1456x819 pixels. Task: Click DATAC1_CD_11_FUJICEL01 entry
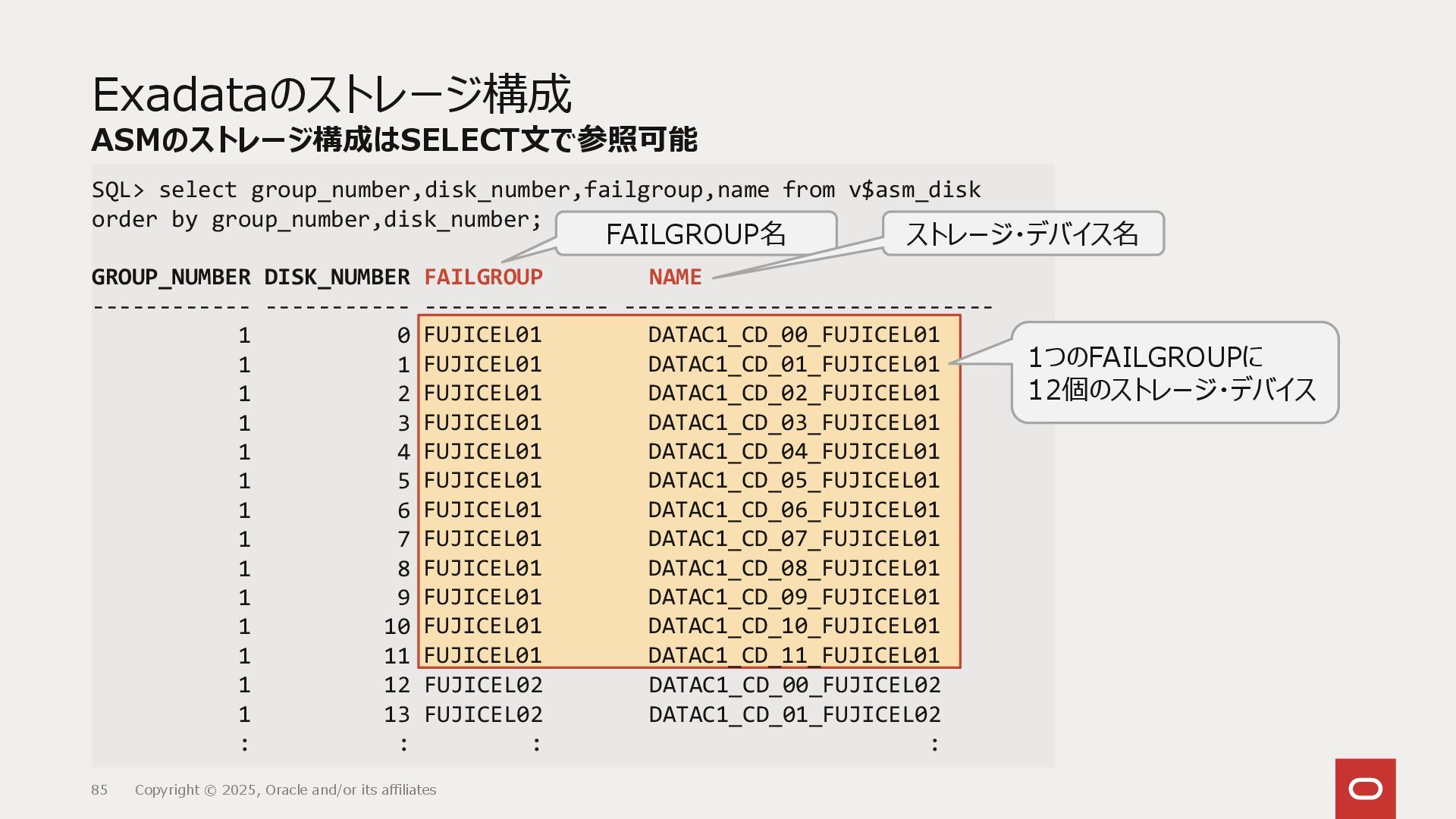793,655
